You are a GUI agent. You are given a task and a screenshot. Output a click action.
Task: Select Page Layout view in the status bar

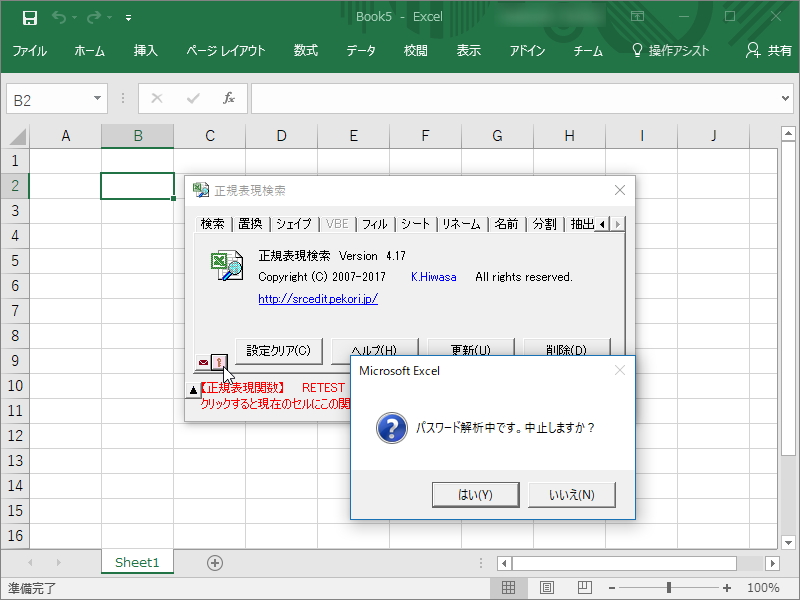[x=545, y=588]
